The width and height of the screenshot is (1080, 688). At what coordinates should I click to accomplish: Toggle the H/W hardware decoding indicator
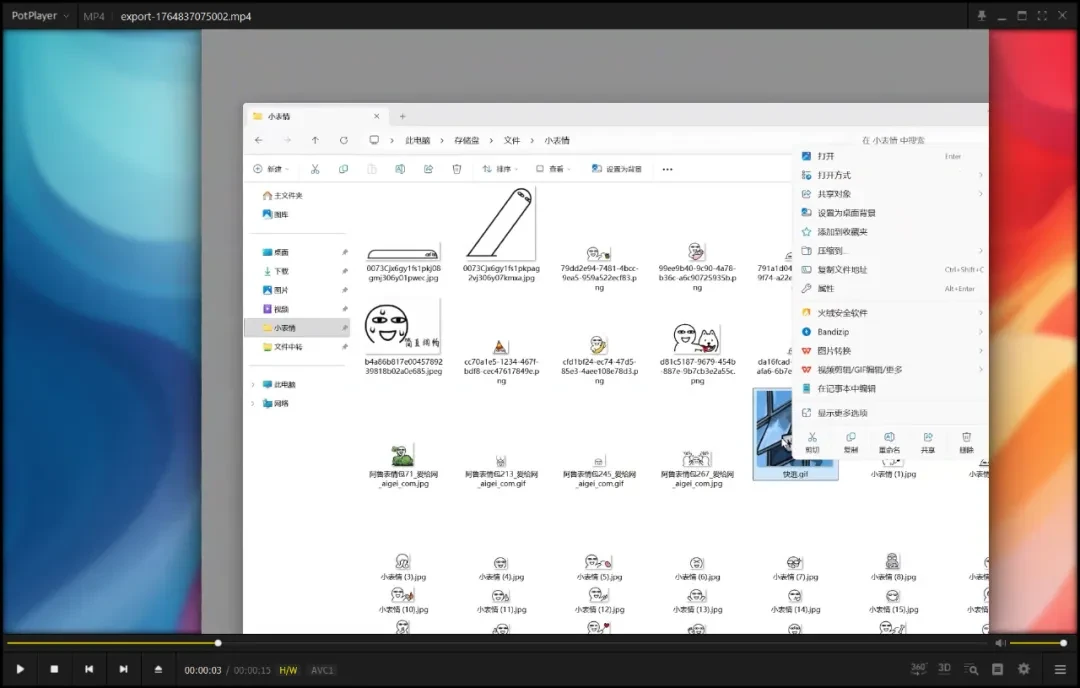tap(288, 670)
